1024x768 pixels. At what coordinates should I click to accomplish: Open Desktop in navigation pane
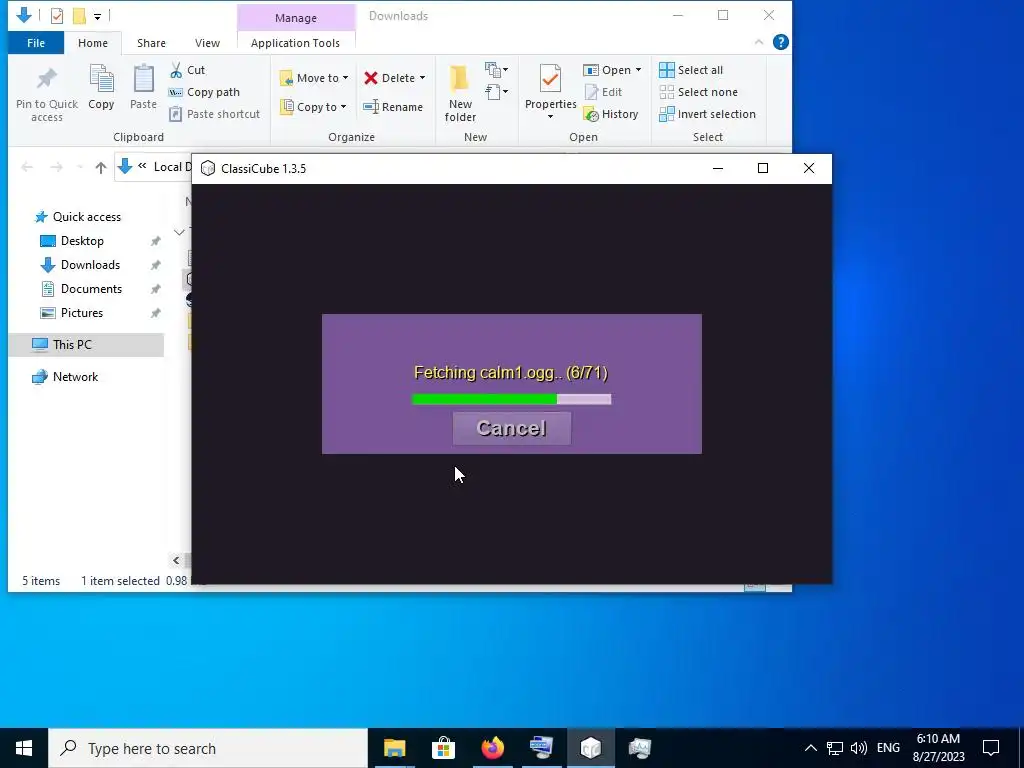(x=82, y=241)
